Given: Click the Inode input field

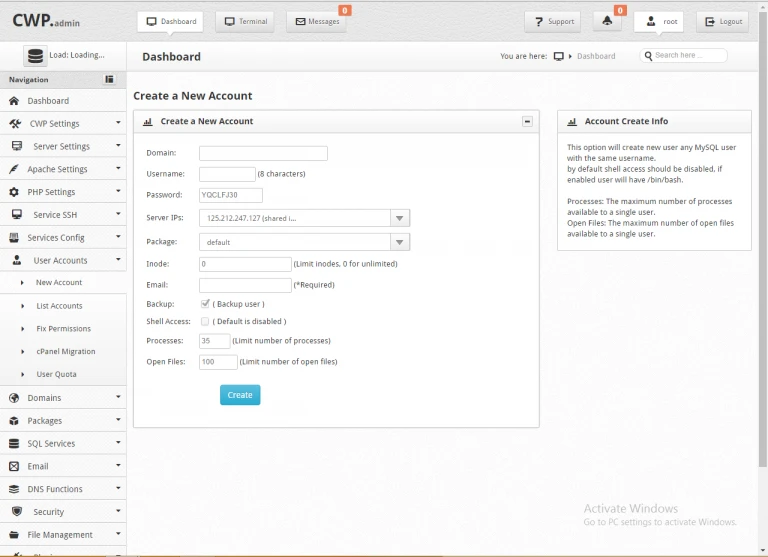Looking at the screenshot, I should [x=245, y=264].
